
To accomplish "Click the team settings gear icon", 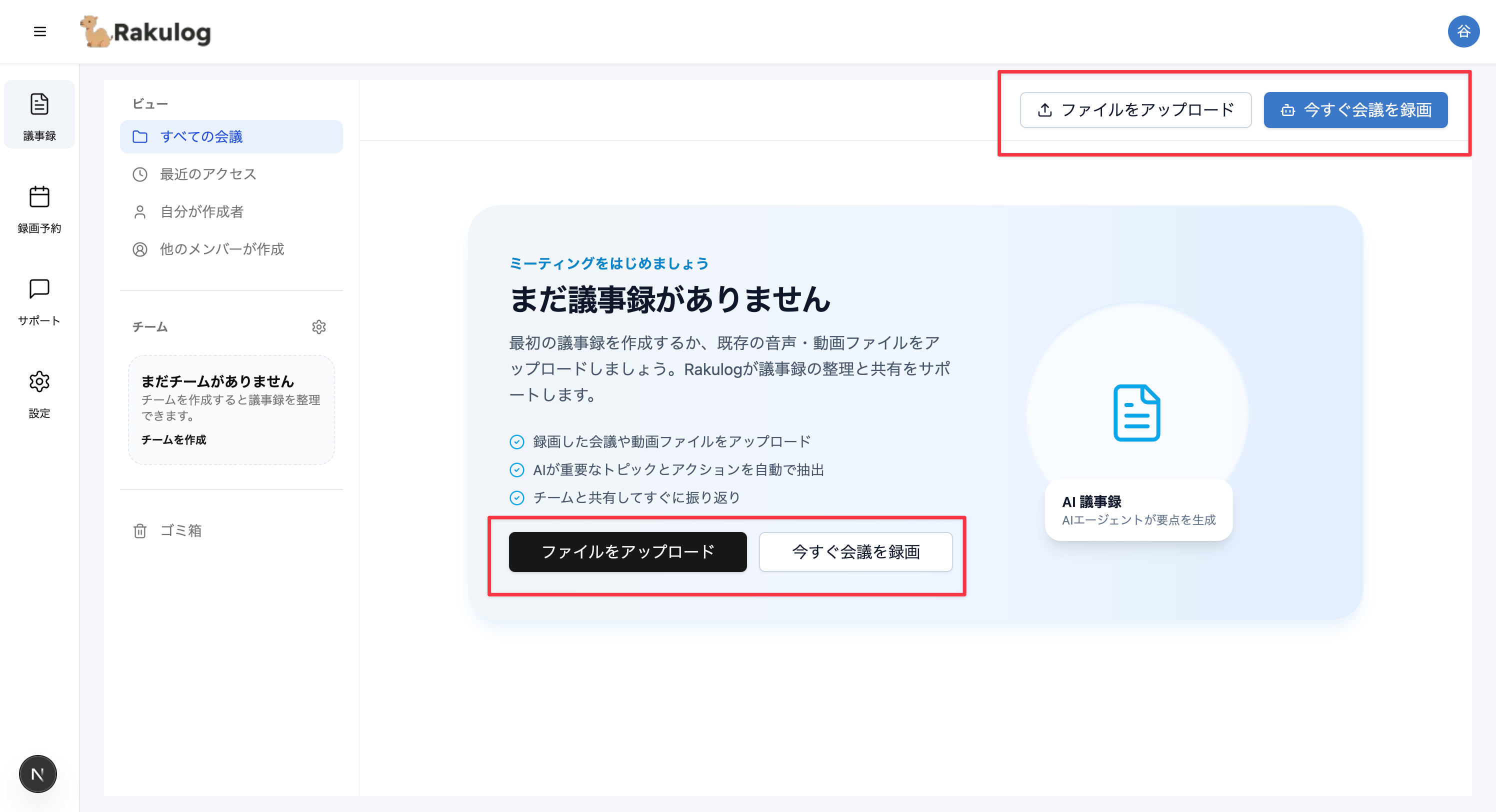I will 318,327.
